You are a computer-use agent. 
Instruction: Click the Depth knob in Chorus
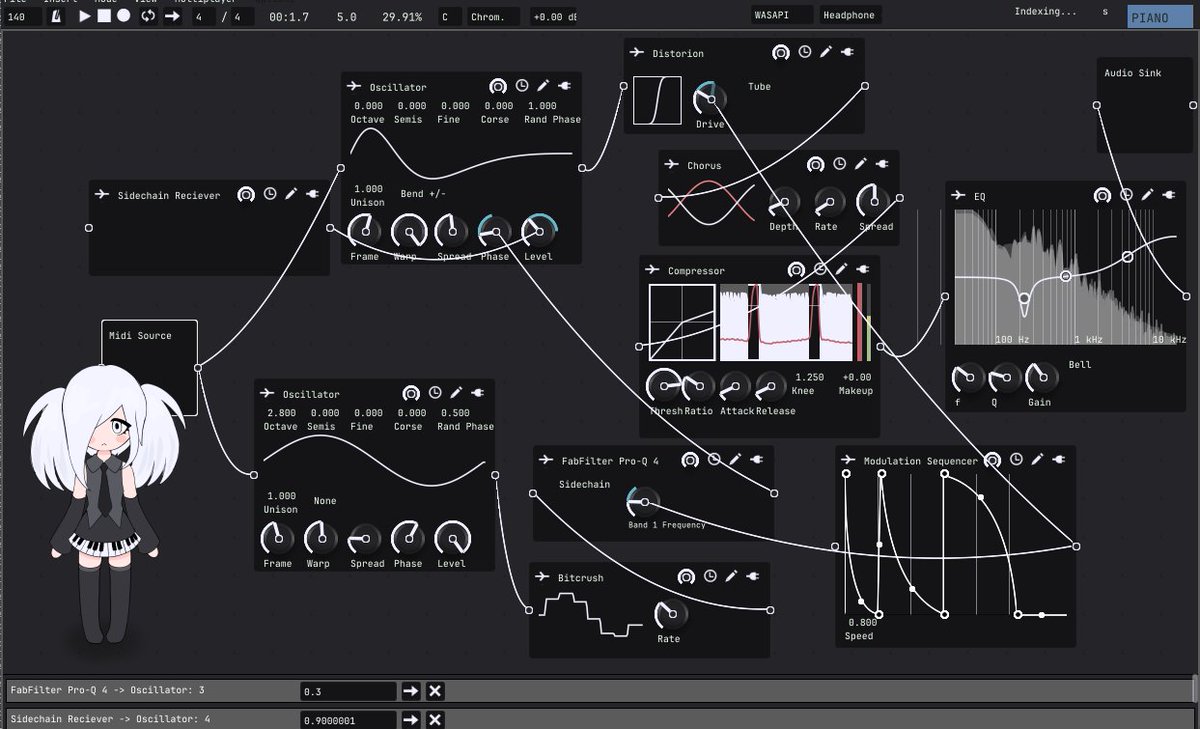point(784,203)
